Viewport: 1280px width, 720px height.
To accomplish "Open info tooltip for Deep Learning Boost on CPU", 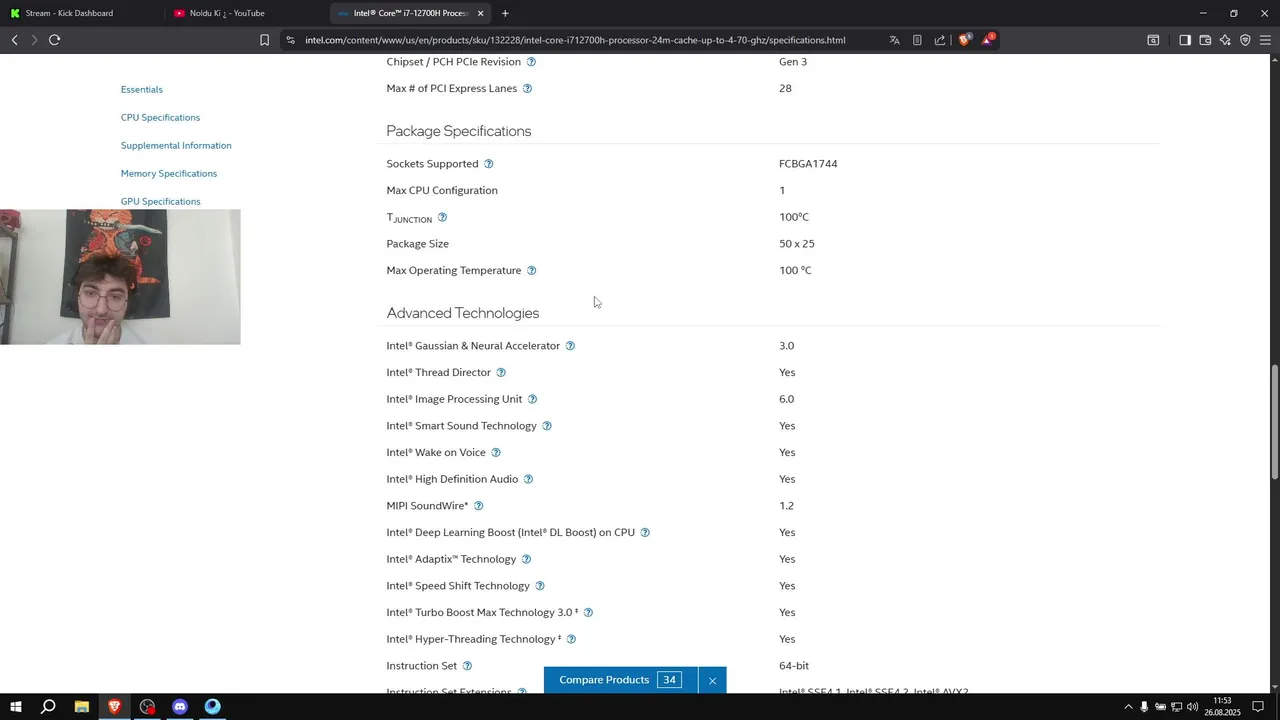I will click(x=645, y=533).
